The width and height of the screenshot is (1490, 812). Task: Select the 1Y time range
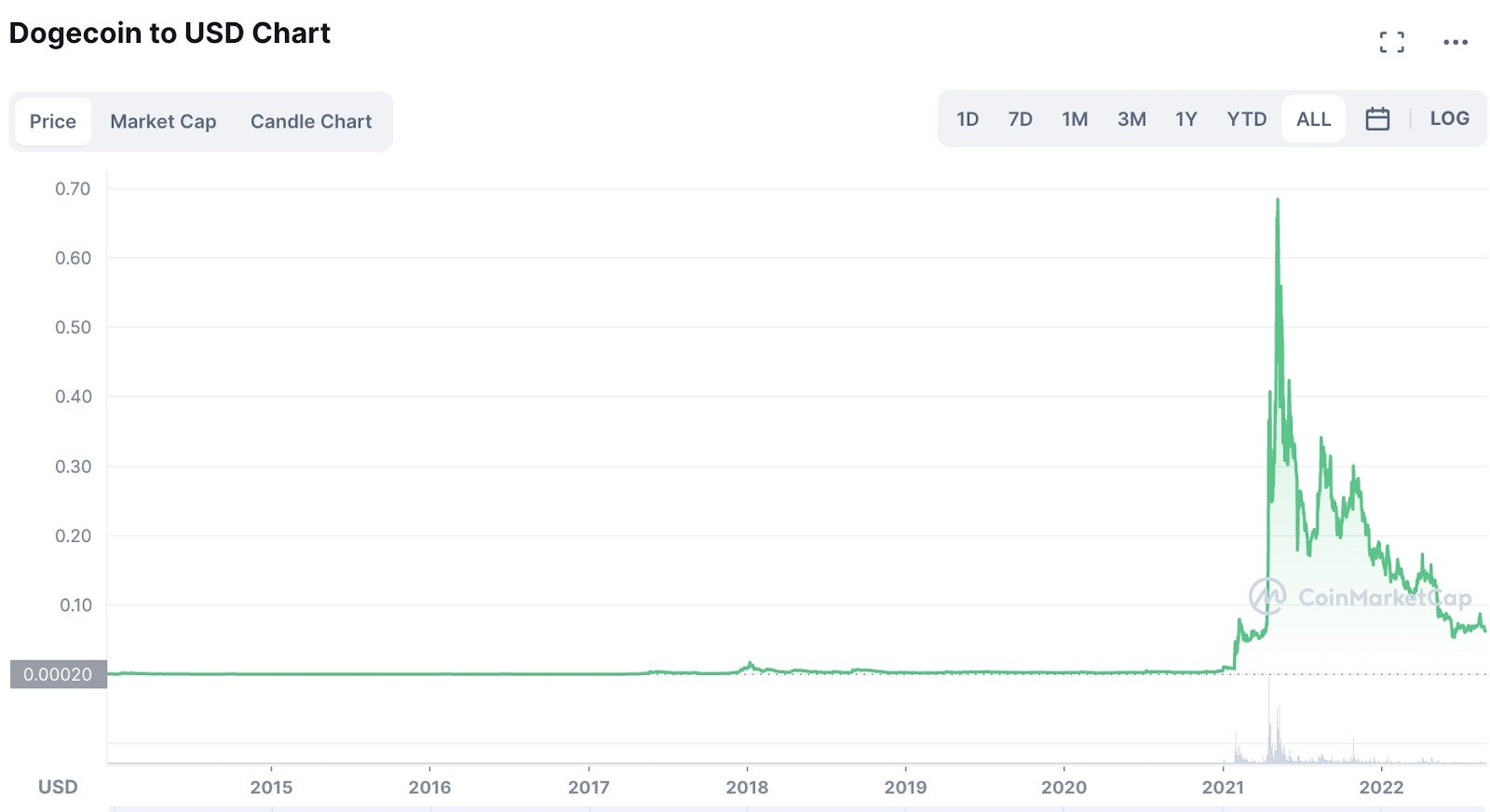[x=1185, y=119]
